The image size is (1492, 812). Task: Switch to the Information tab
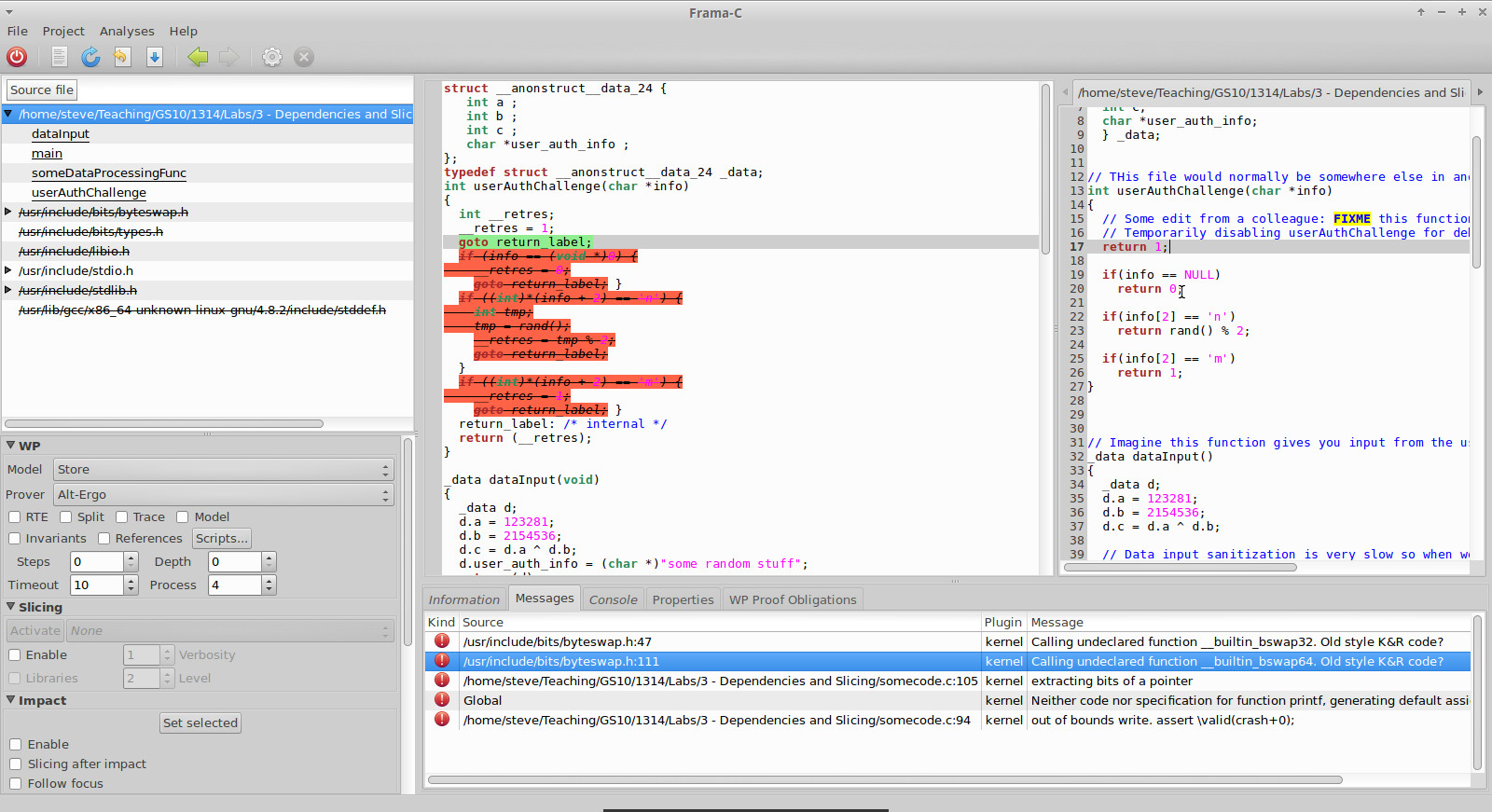pyautogui.click(x=464, y=599)
